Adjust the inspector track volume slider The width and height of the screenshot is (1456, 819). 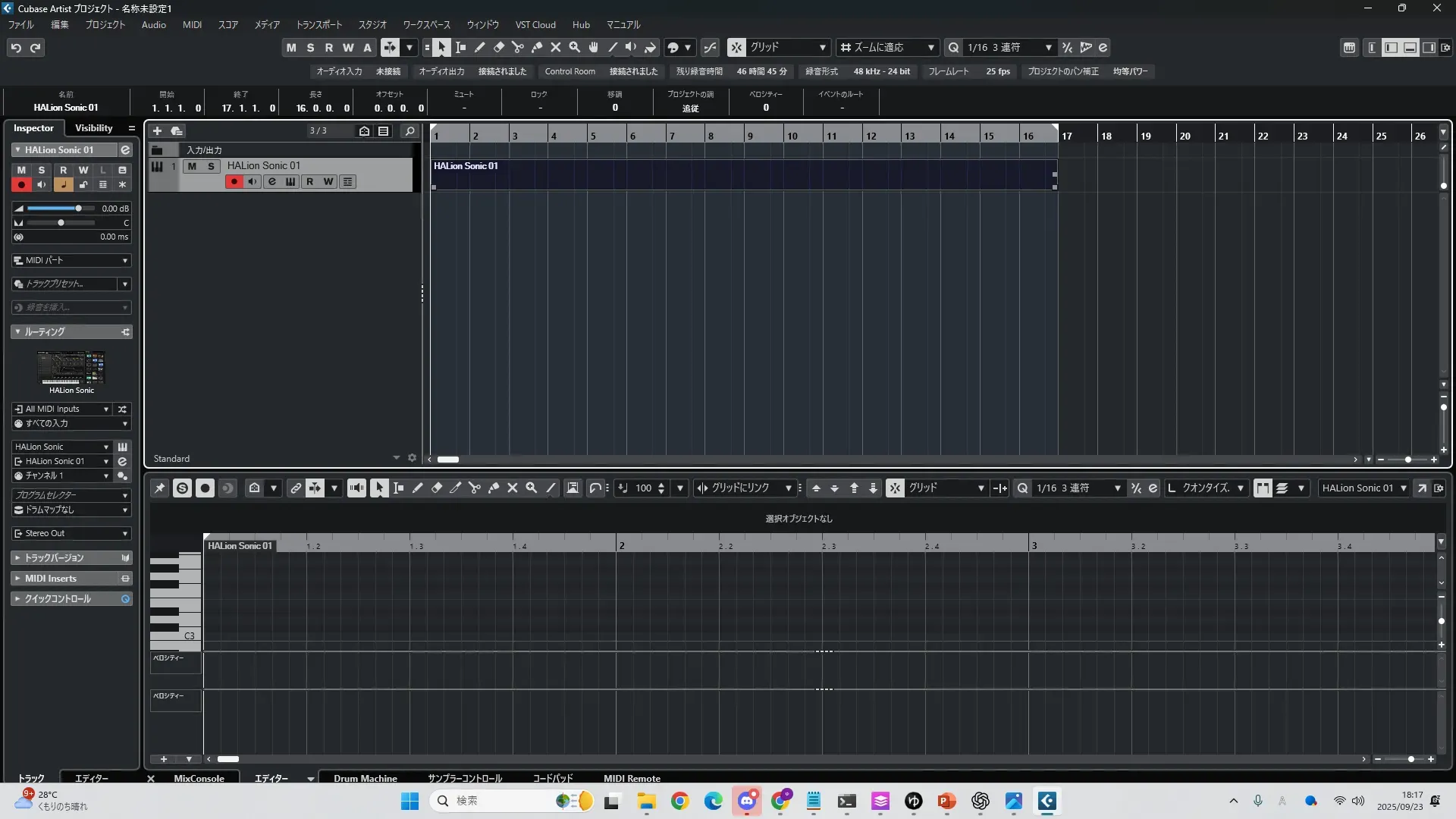[77, 209]
